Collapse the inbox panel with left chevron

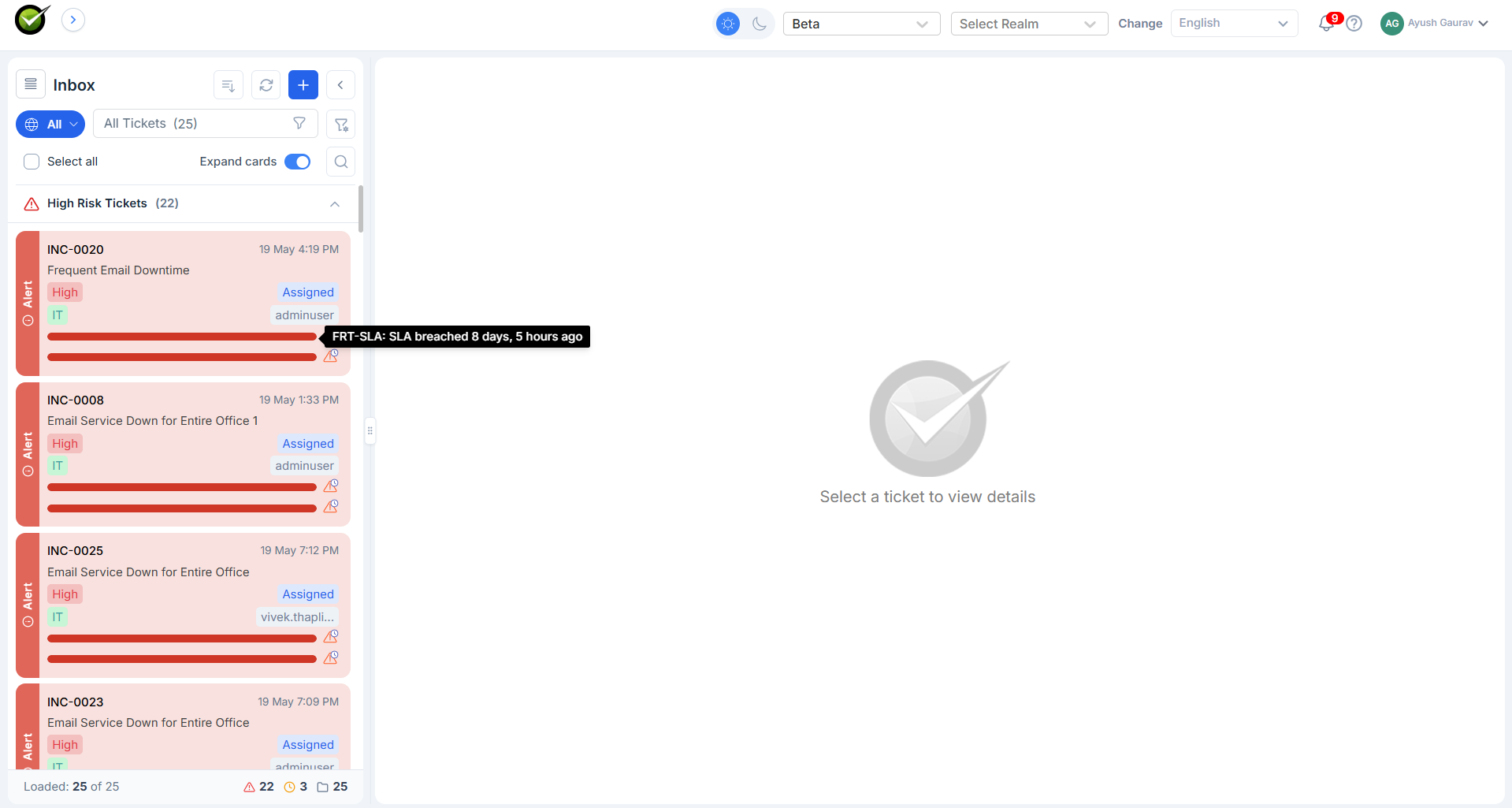tap(340, 85)
